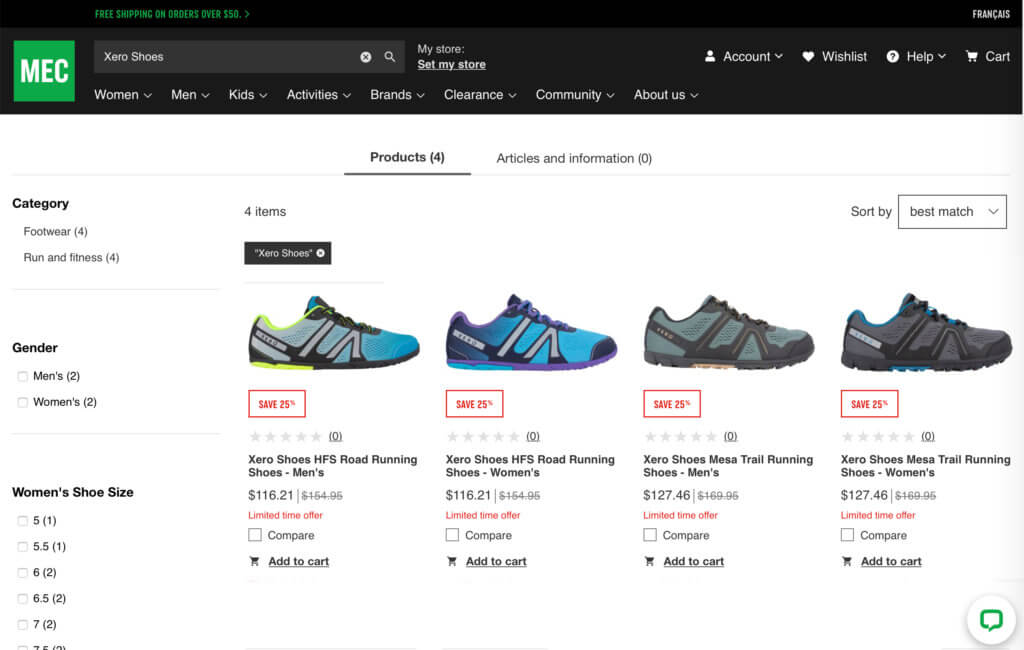Switch site language to Français
This screenshot has height=650, width=1024.
coord(991,14)
